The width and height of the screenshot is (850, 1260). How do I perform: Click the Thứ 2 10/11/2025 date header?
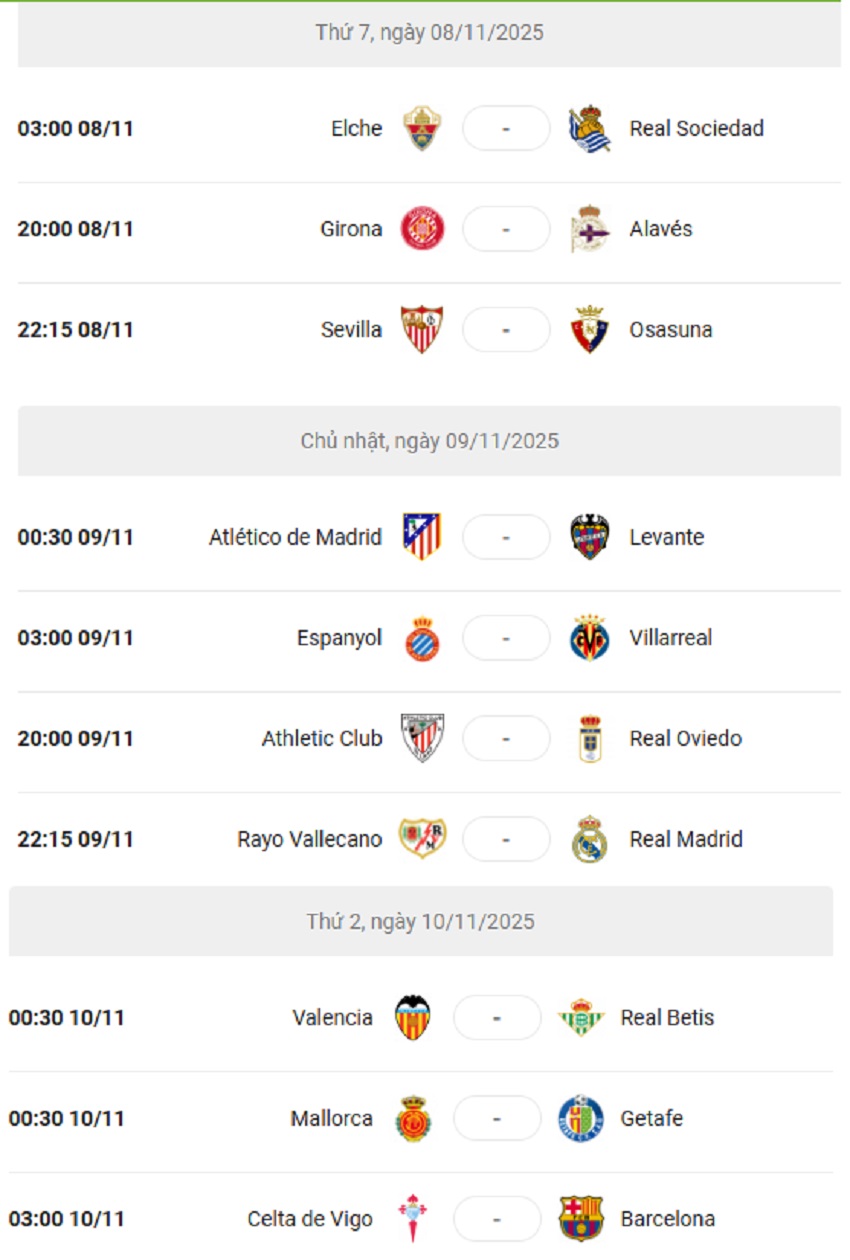(421, 921)
